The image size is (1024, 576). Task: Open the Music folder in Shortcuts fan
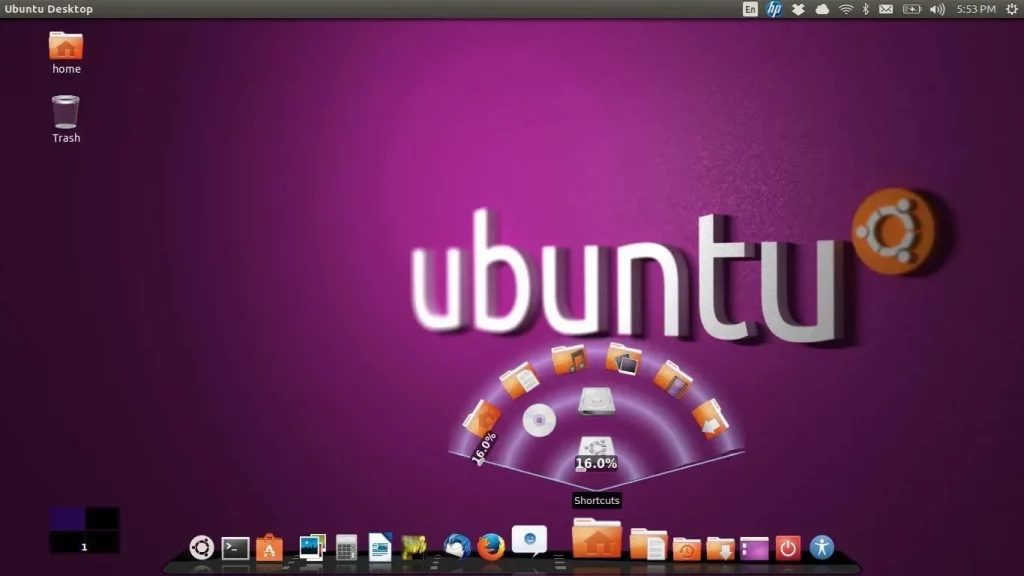[569, 359]
